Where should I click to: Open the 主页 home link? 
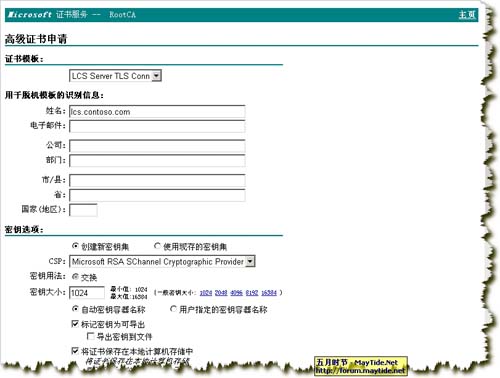[467, 15]
